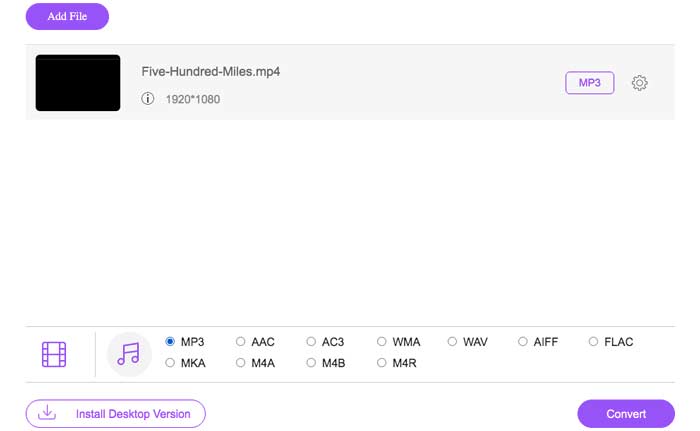Select AC3 output format
The image size is (700, 431).
click(311, 342)
